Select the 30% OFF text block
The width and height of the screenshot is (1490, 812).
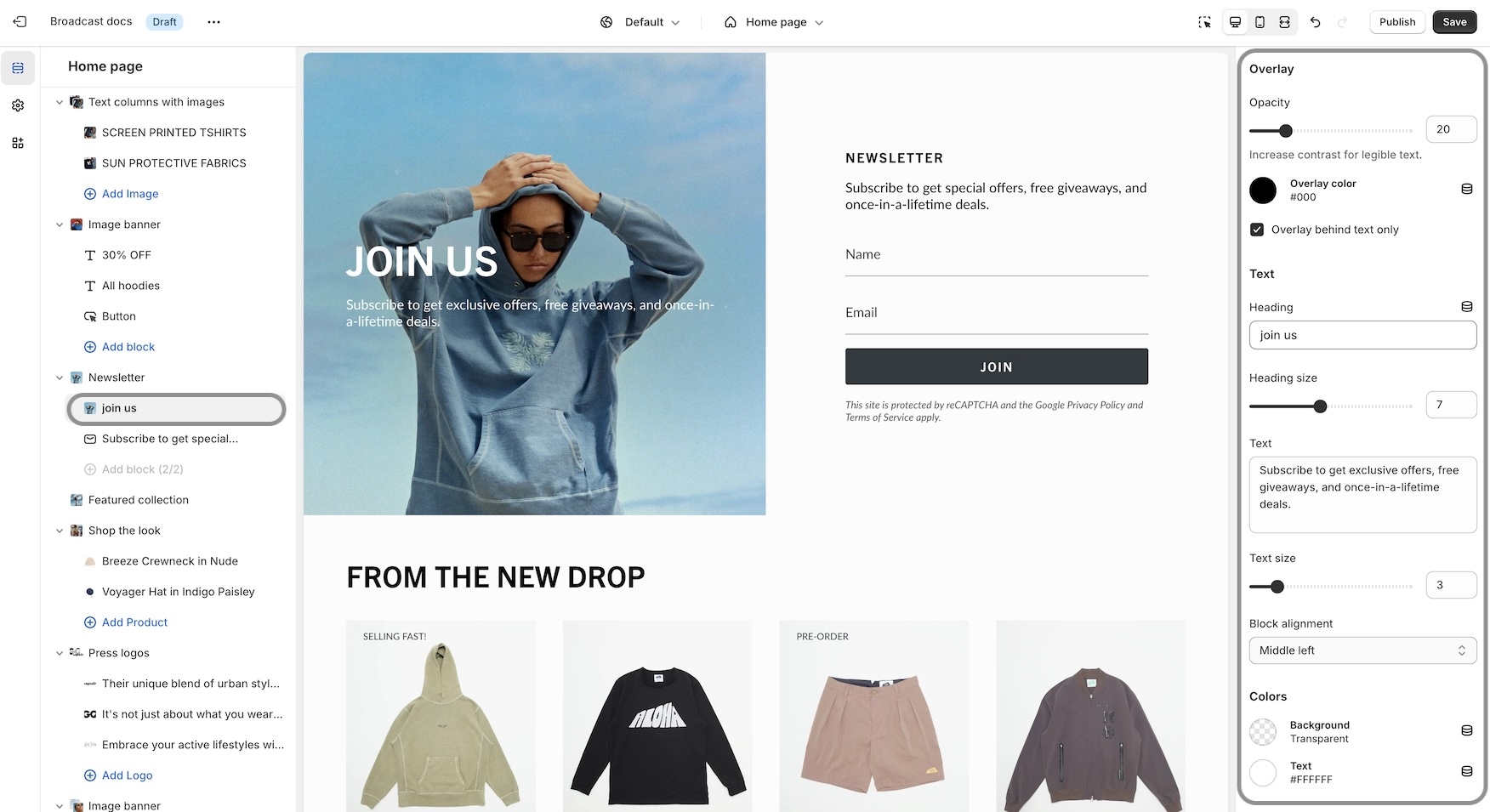pos(126,255)
